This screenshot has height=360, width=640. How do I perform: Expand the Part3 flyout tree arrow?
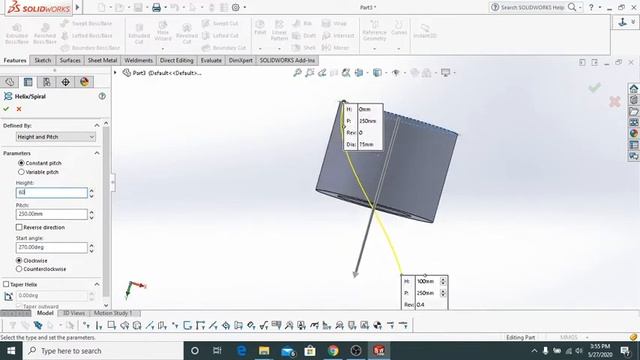coord(115,73)
